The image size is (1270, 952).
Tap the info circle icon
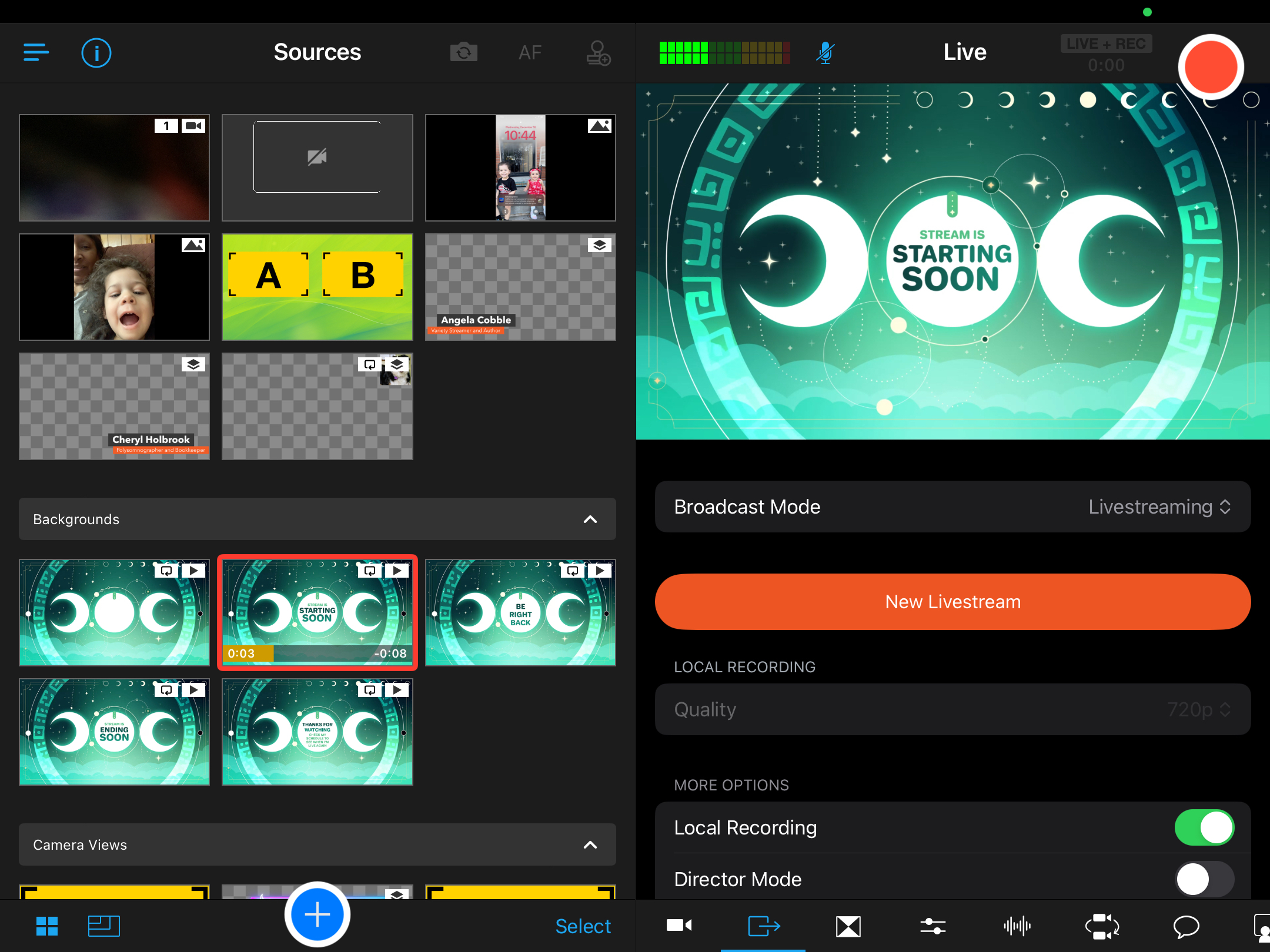[96, 53]
